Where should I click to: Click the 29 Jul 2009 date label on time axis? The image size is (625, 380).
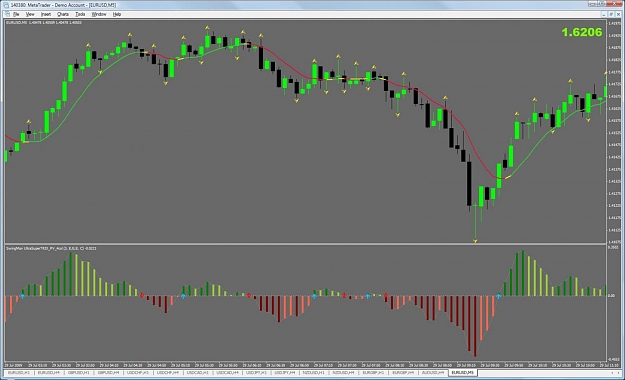[14, 365]
